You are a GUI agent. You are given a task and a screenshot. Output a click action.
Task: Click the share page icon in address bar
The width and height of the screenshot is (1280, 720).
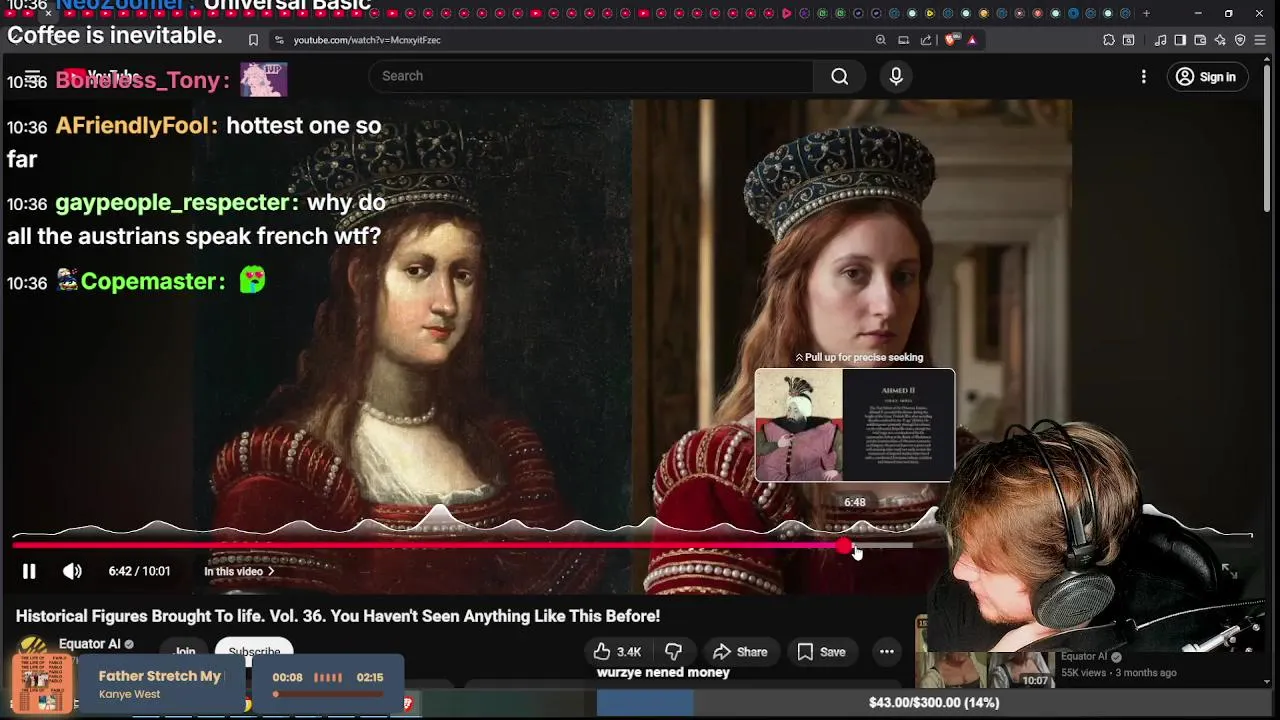tap(926, 40)
